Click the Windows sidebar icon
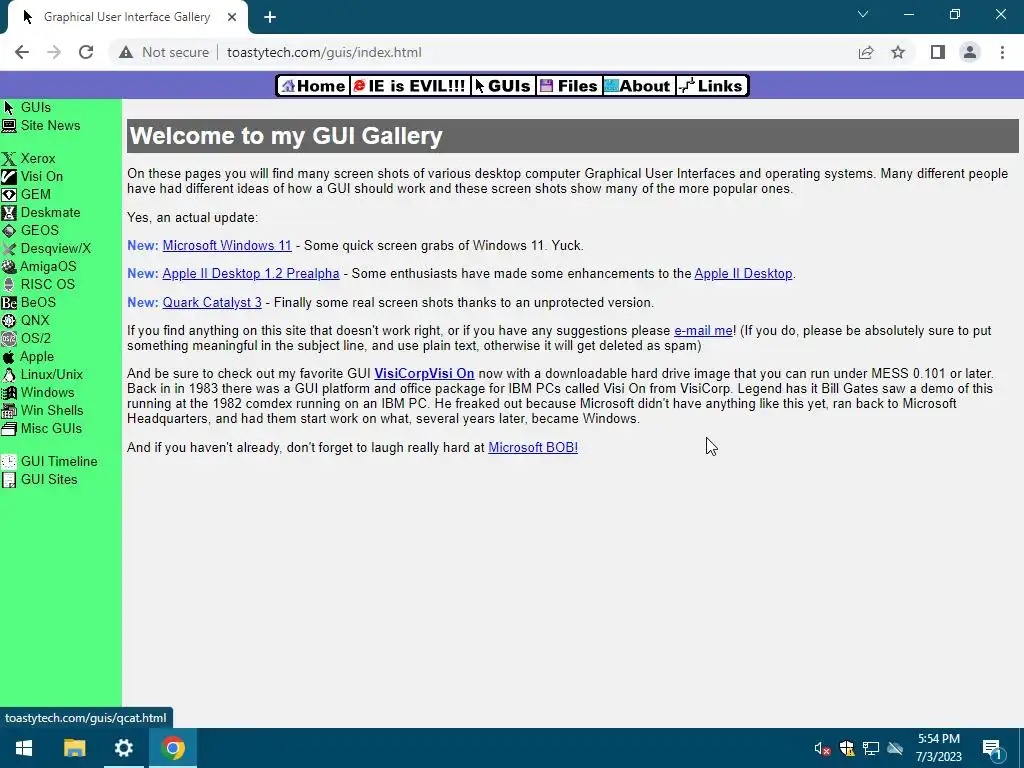1024x768 pixels. tap(8, 392)
